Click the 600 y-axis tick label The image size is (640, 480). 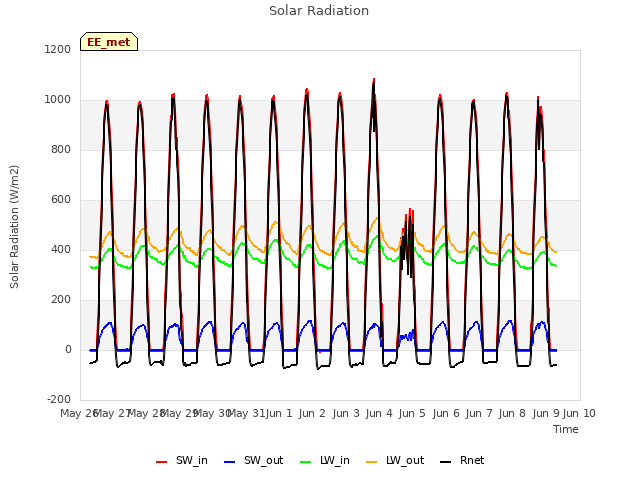[61, 200]
